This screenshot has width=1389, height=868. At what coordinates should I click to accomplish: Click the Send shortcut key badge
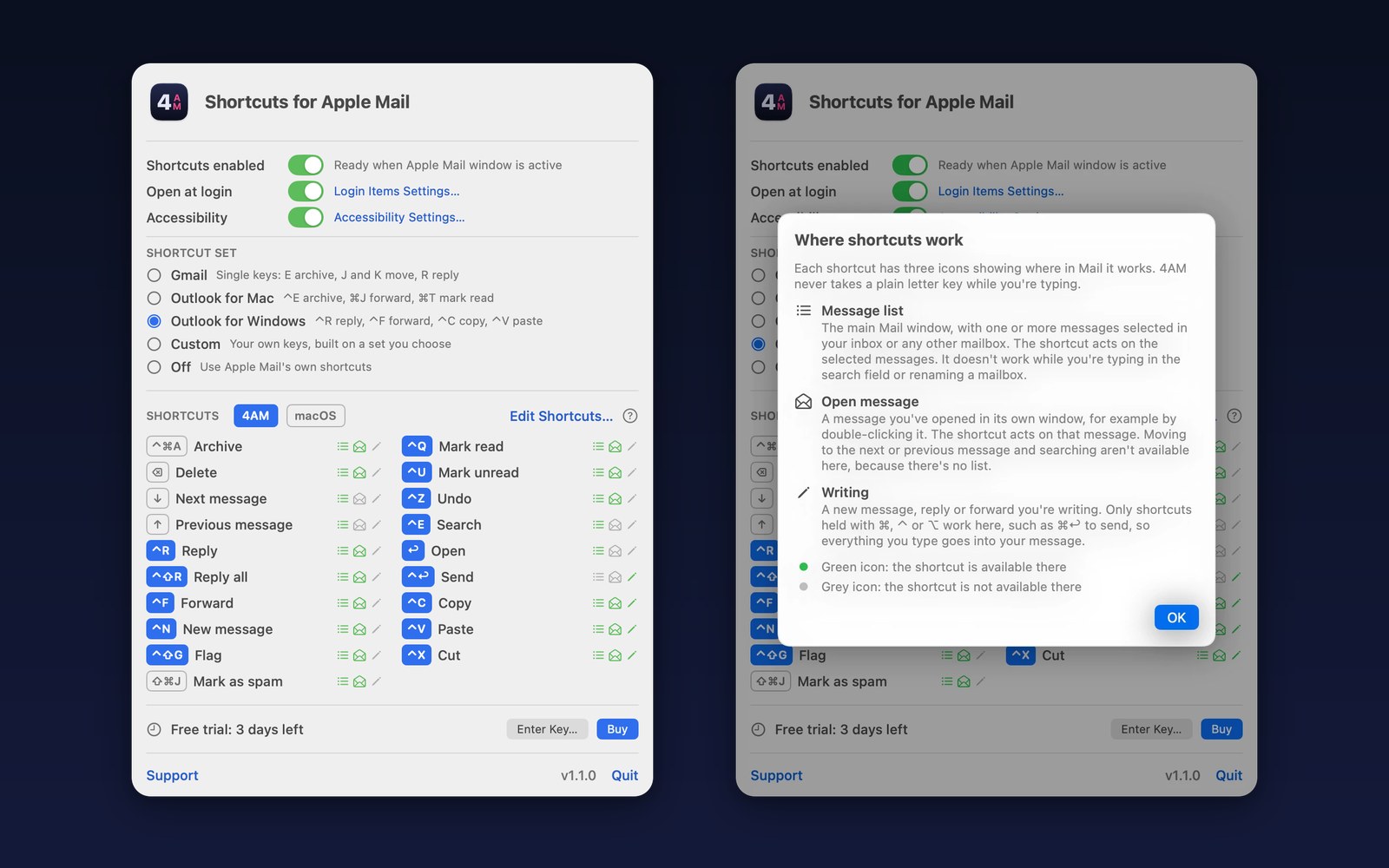pyautogui.click(x=418, y=576)
